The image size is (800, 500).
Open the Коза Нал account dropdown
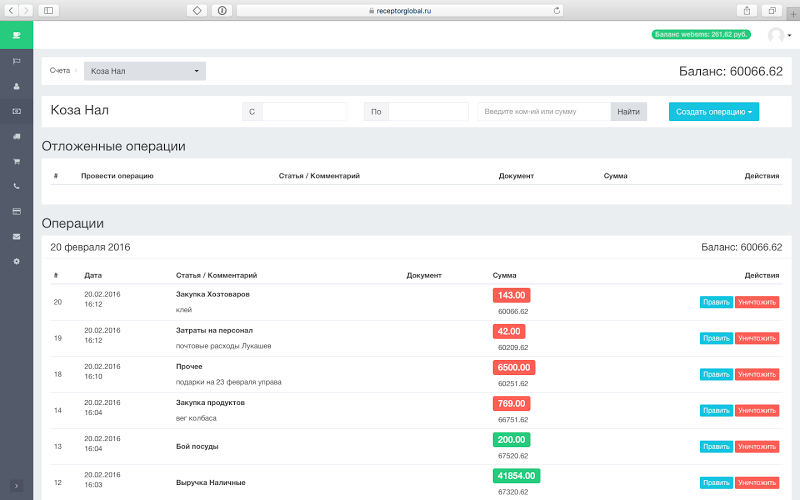coord(145,71)
